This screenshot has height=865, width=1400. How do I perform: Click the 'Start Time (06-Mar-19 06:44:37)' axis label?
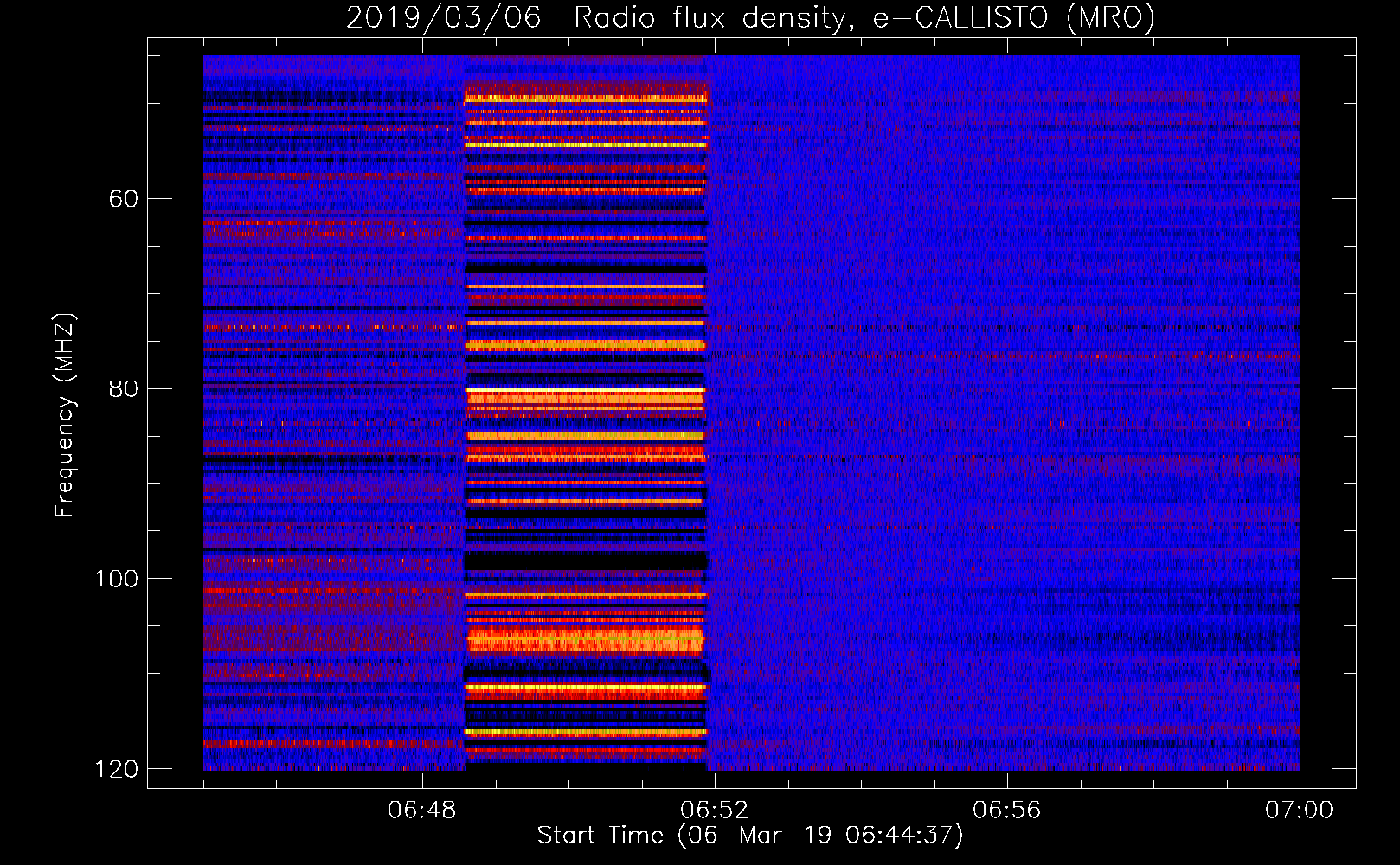750,836
